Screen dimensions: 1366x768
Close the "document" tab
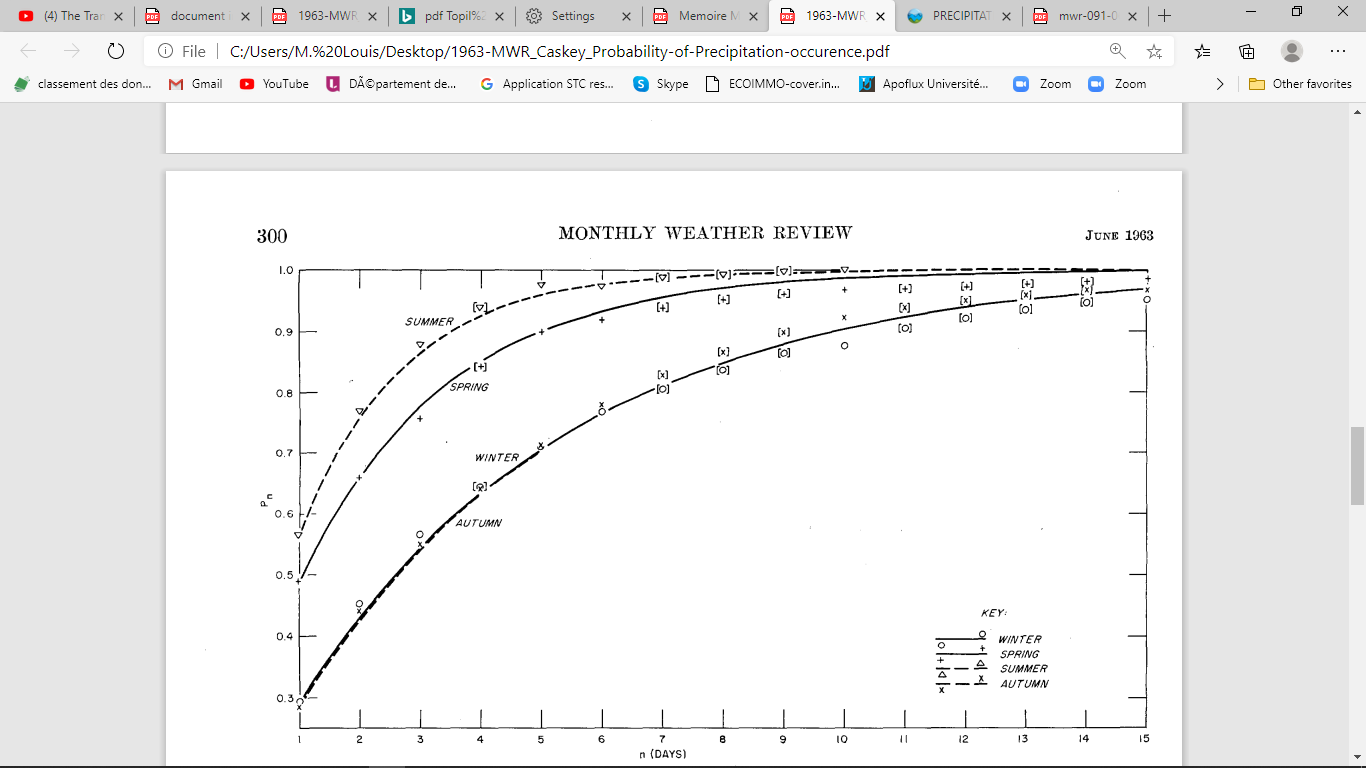coord(245,16)
